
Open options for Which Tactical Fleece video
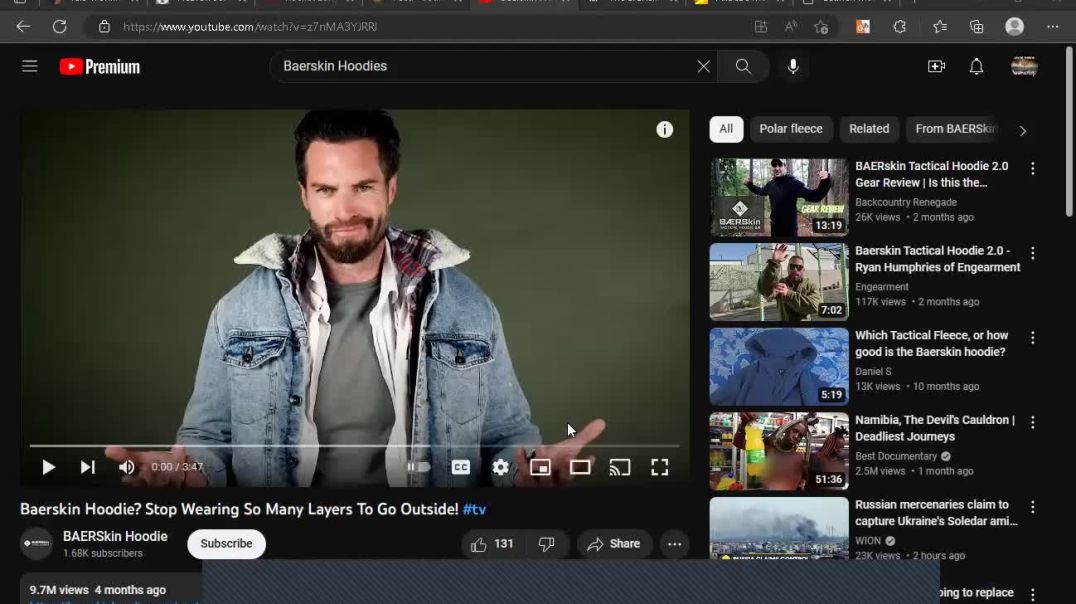(1033, 337)
